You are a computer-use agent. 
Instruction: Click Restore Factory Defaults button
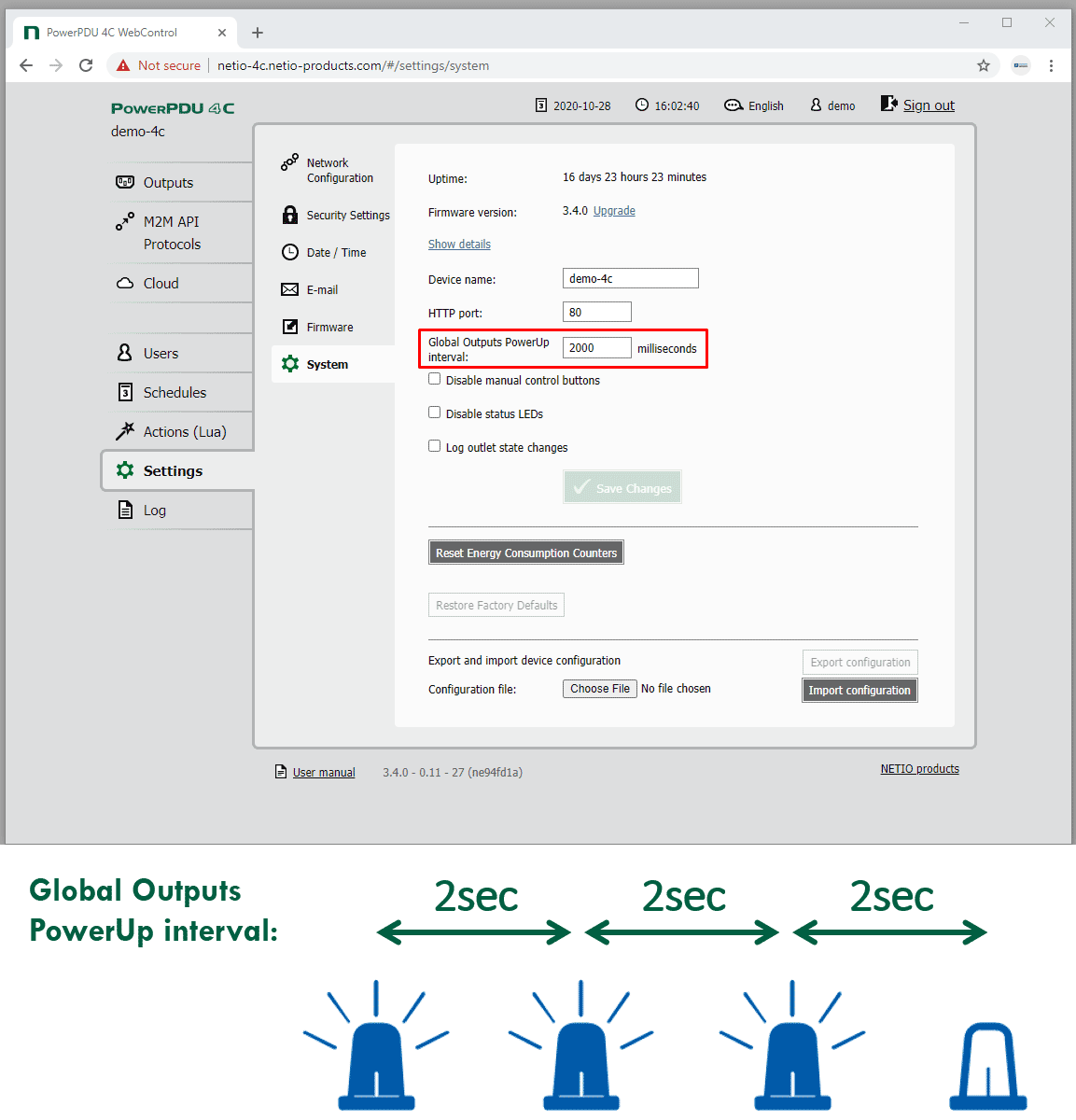coord(496,605)
